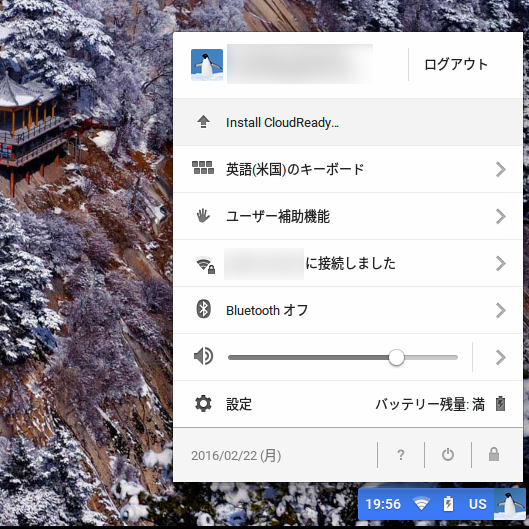Click the keyboard layout icon
The height and width of the screenshot is (529, 529).
(x=203, y=167)
